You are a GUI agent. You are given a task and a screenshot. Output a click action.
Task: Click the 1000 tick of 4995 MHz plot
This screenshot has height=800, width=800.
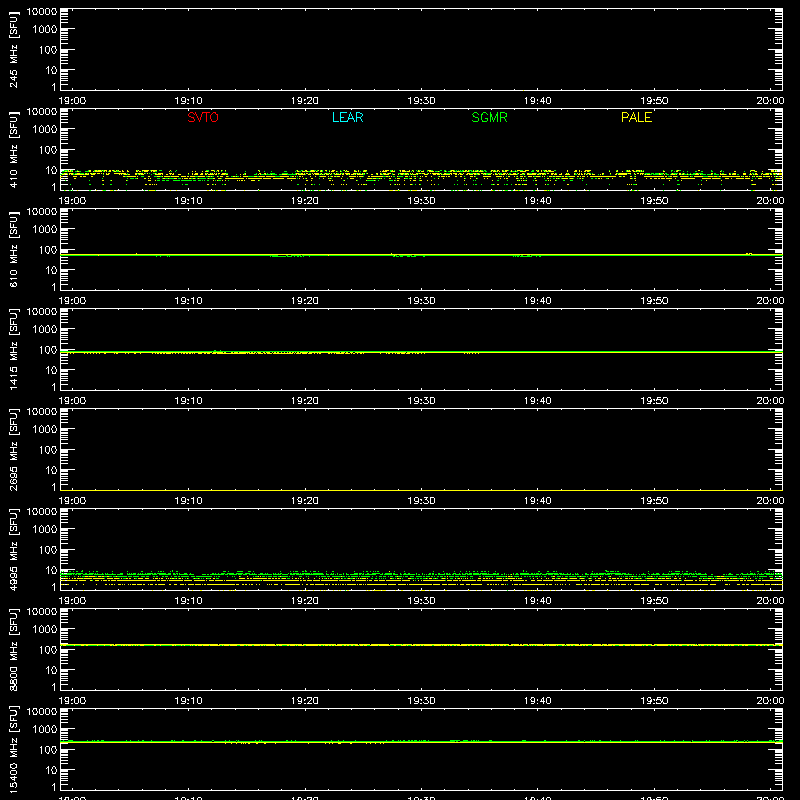coord(45,530)
